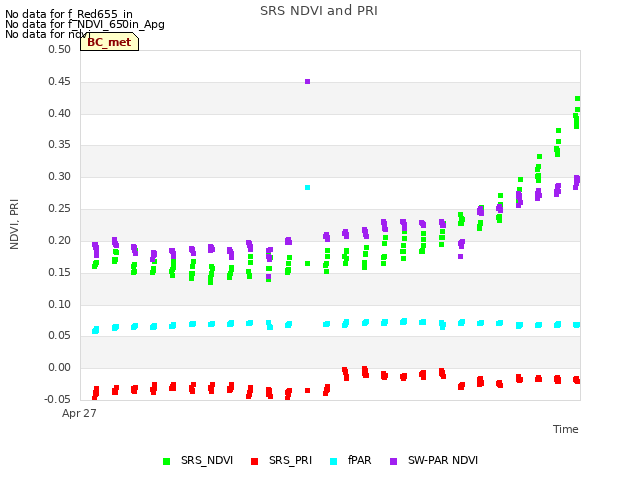Click the highest green SRS_NDVI point at right
640x480 pixels.
click(x=578, y=99)
